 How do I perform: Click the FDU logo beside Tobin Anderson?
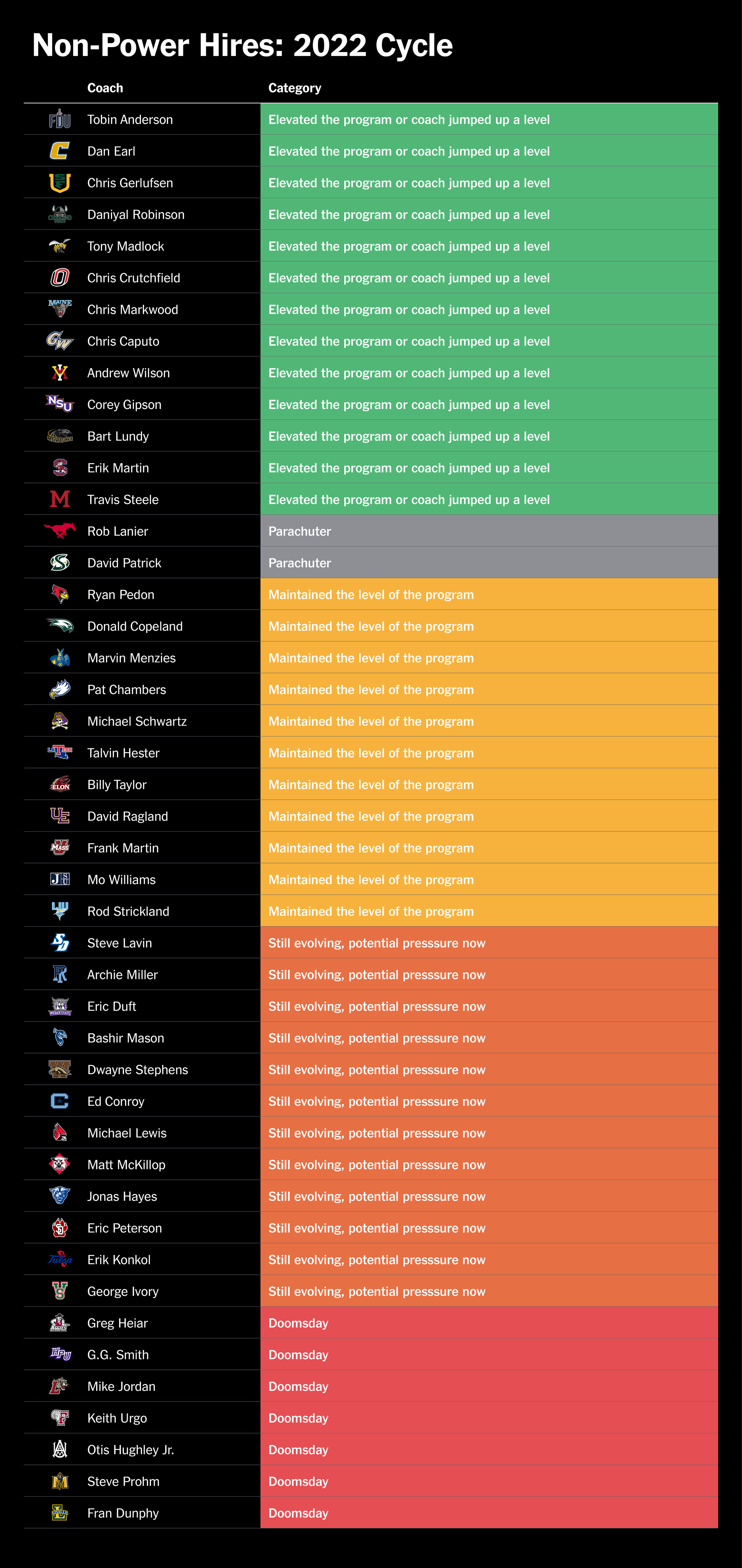click(x=60, y=119)
